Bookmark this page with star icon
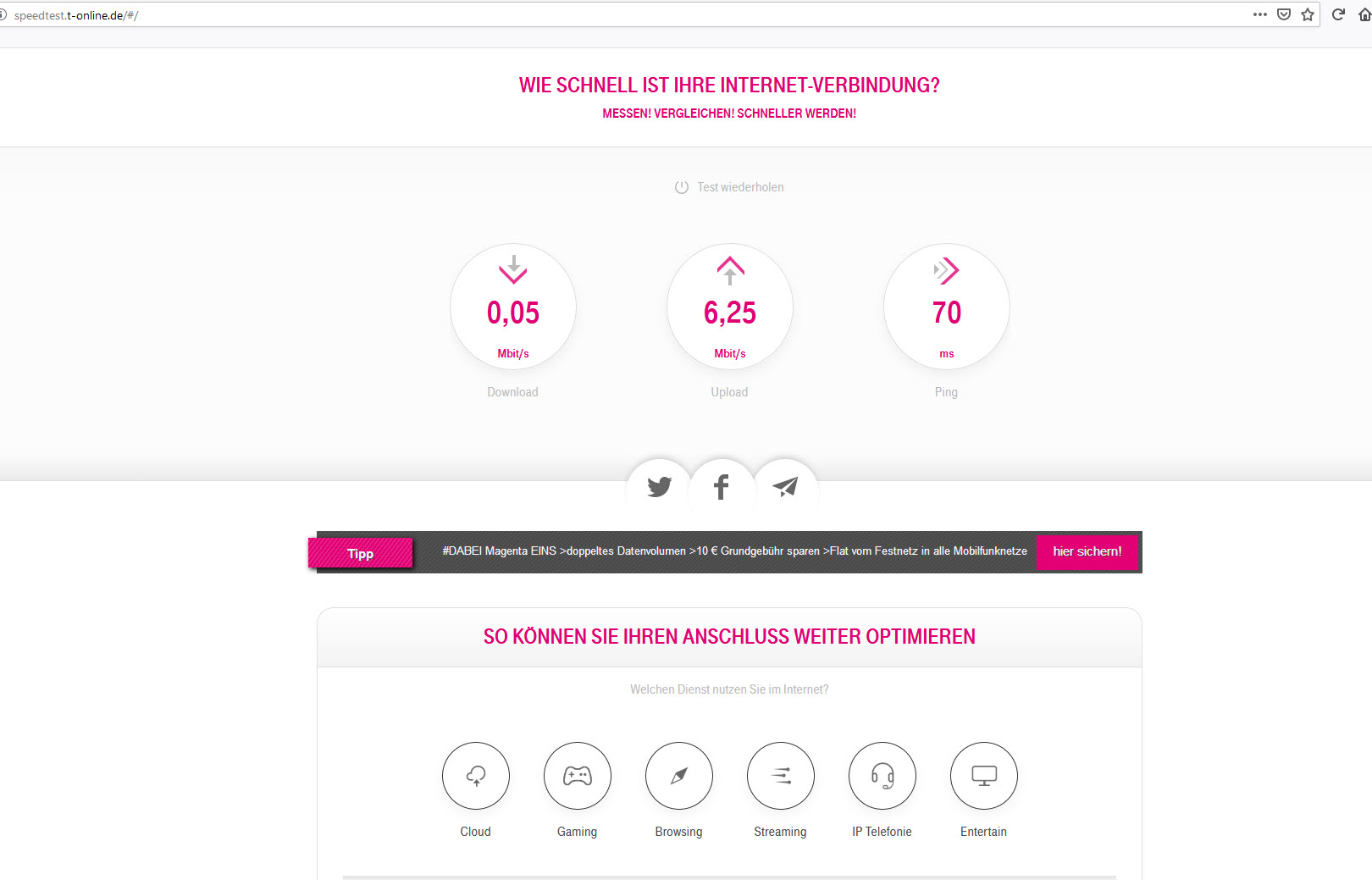The height and width of the screenshot is (880, 1372). pos(1308,14)
